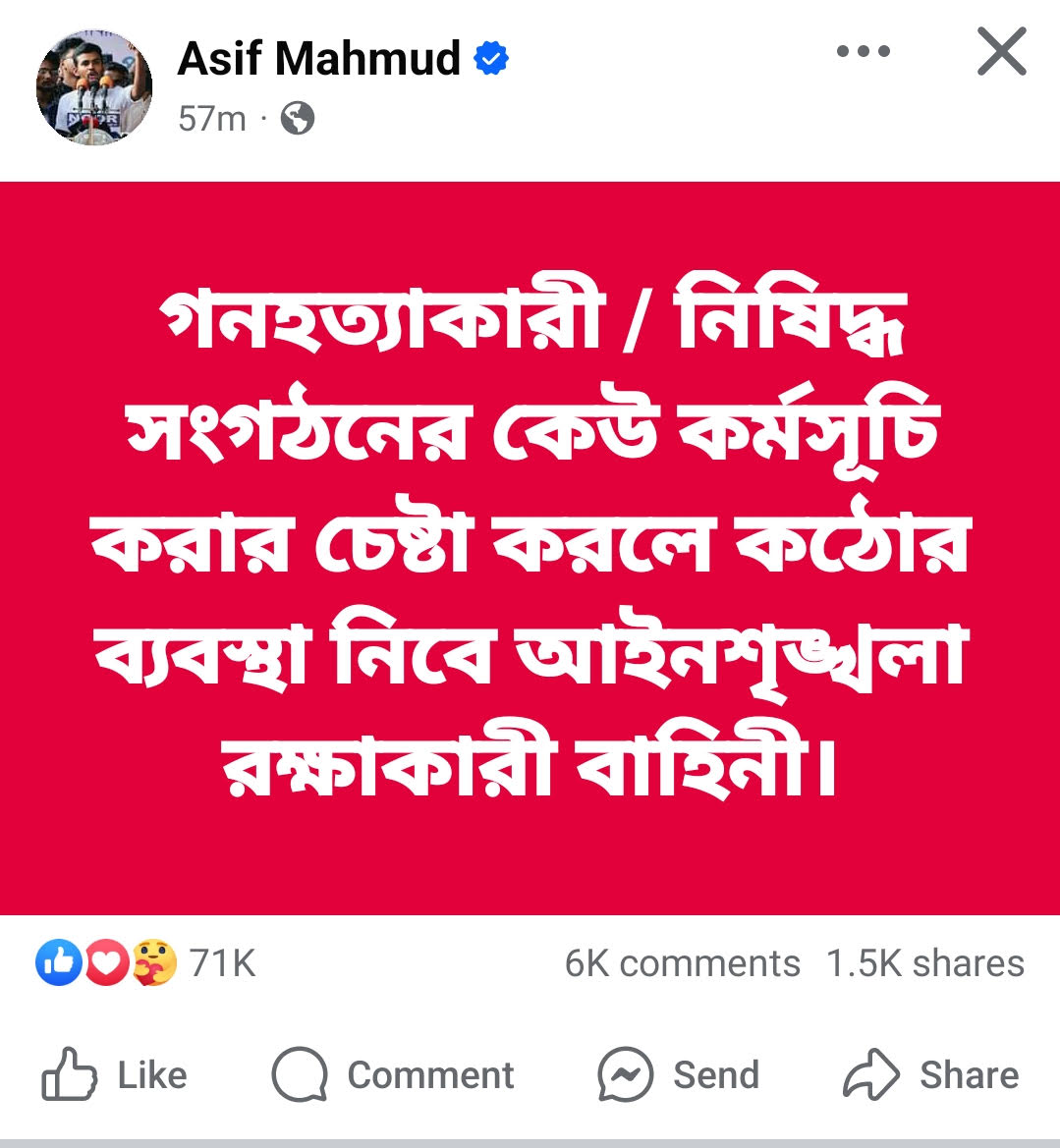Image resolution: width=1060 pixels, height=1148 pixels.
Task: Tap the Comment button label
Action: [430, 1075]
